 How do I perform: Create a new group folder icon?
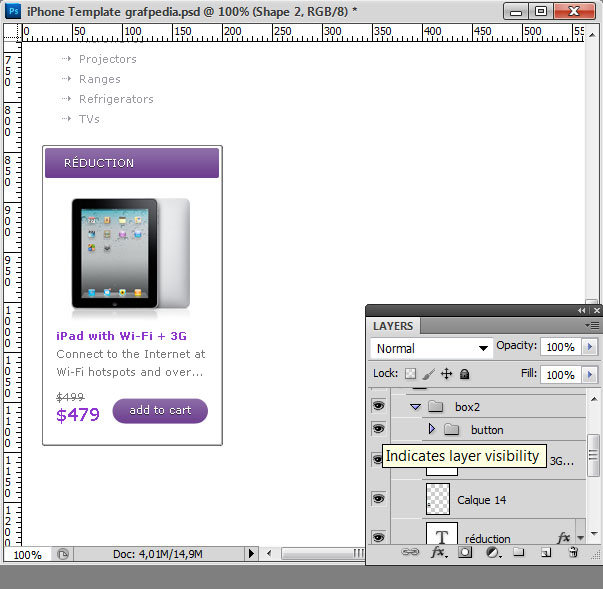519,552
